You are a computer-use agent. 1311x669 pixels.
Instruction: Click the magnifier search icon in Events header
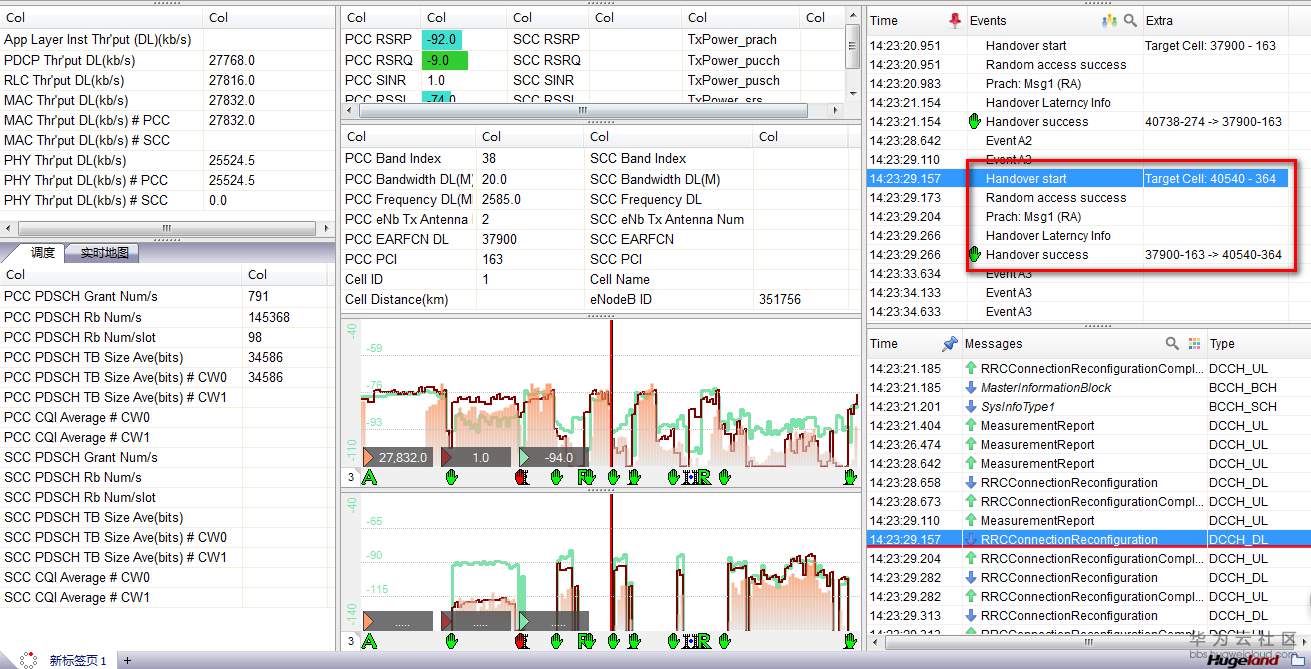click(1130, 20)
